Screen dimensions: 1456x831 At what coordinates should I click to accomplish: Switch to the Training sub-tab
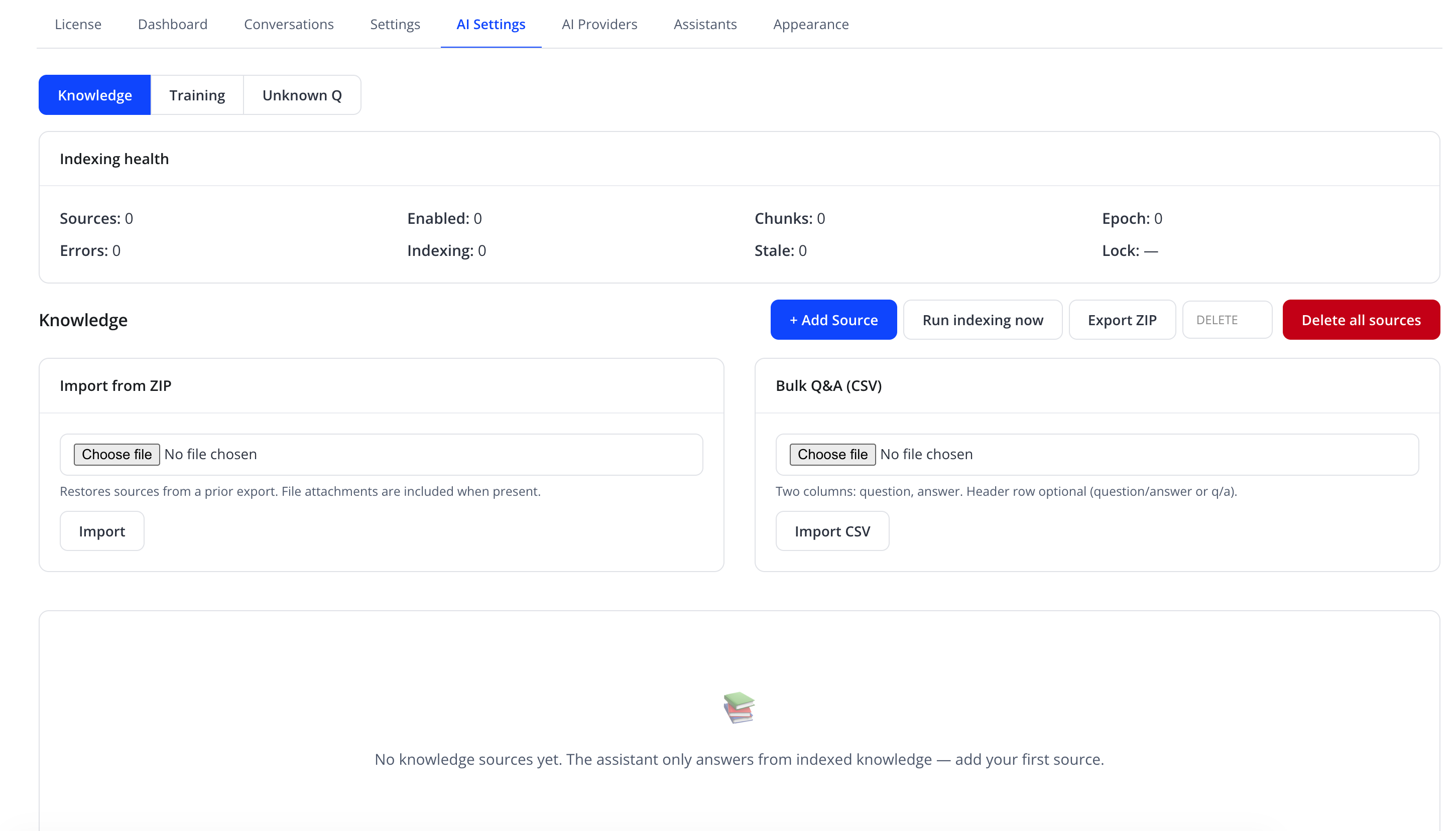coord(197,95)
